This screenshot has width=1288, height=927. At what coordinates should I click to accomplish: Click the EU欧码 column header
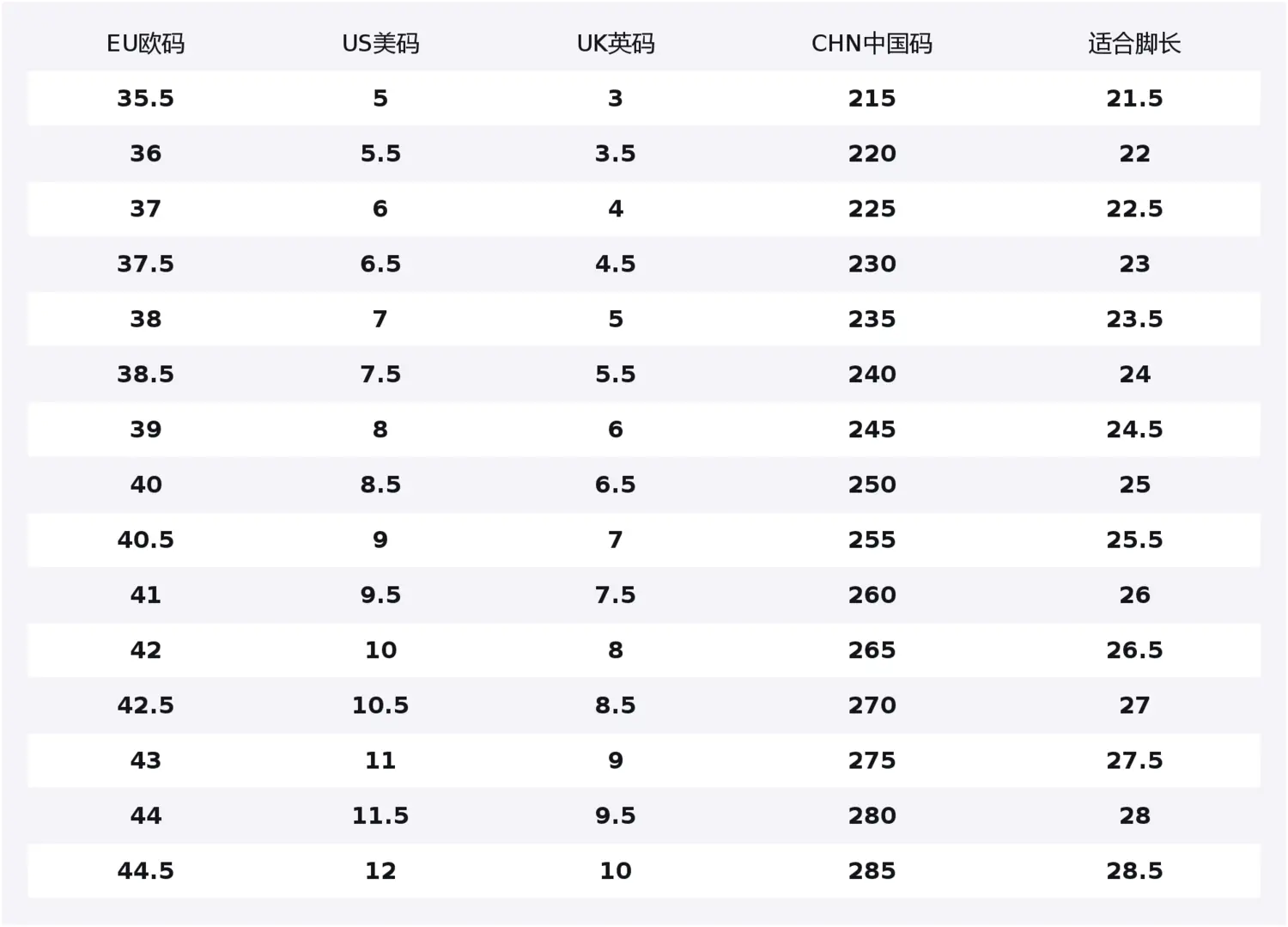click(145, 44)
